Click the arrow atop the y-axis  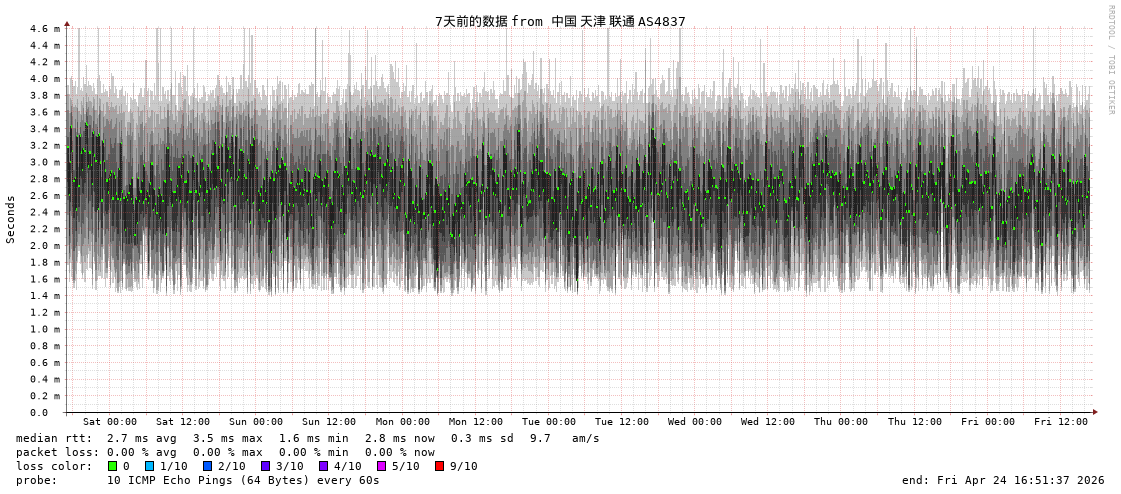(67, 23)
